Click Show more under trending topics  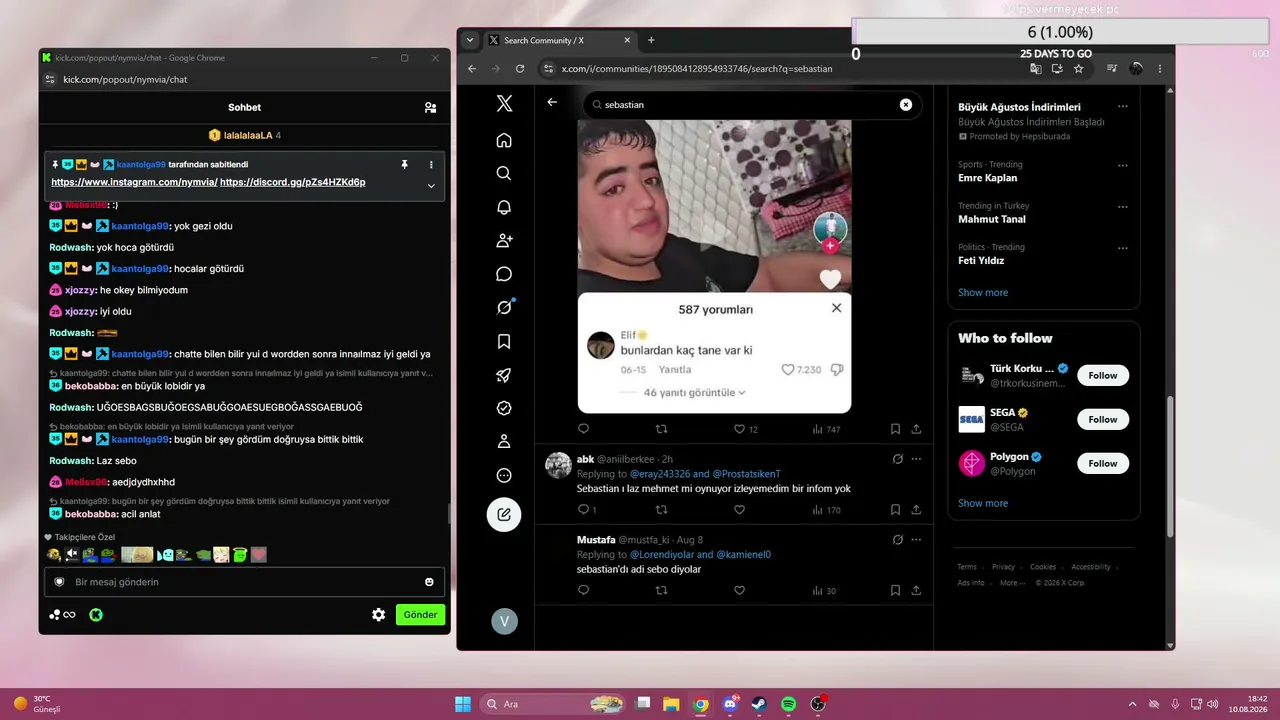[x=983, y=292]
